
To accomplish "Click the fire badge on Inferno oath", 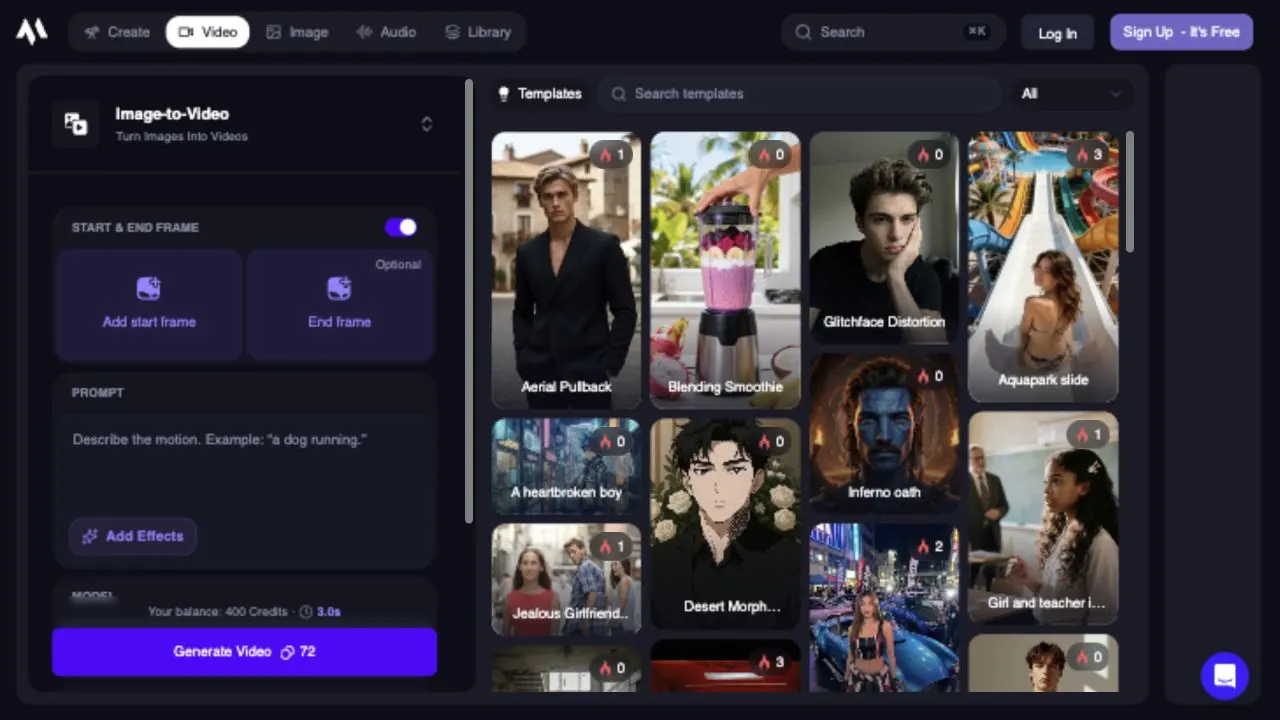I will [x=930, y=377].
